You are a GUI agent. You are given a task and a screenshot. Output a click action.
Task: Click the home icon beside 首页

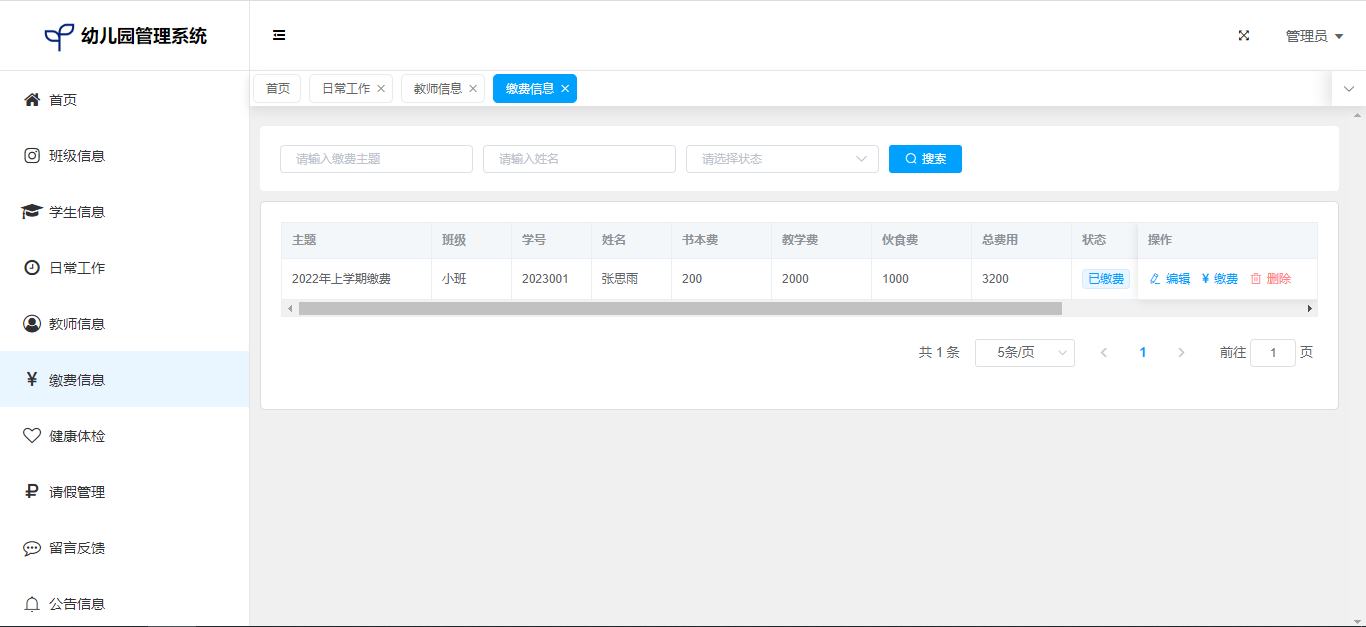click(32, 100)
